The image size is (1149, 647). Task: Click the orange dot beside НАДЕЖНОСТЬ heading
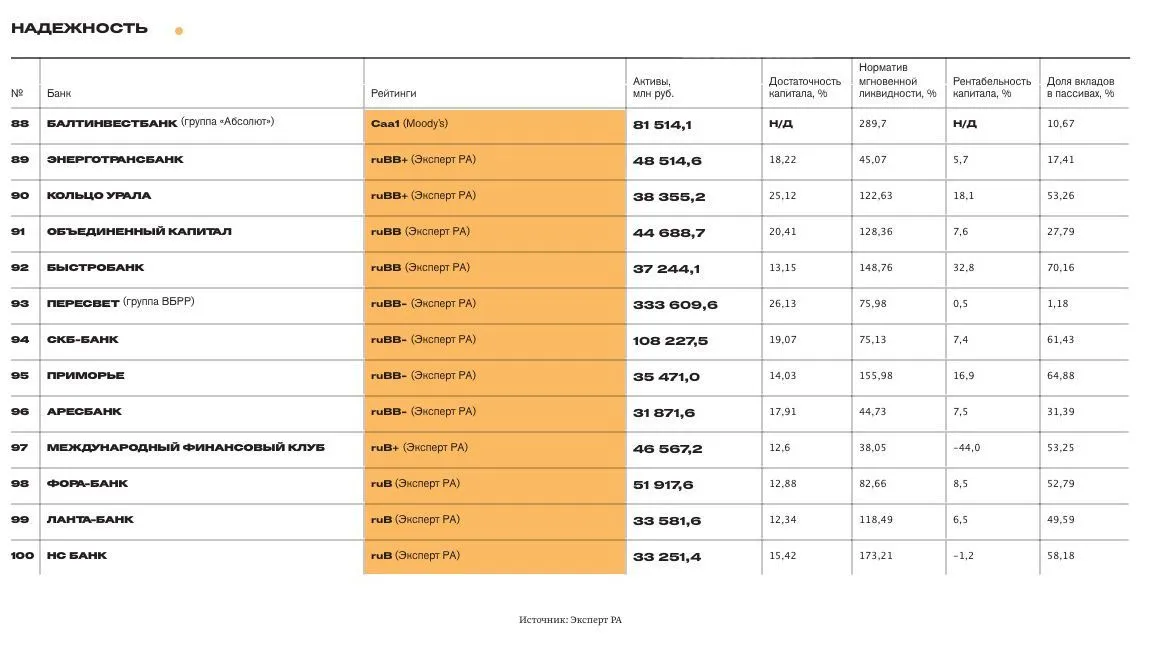coord(179,31)
